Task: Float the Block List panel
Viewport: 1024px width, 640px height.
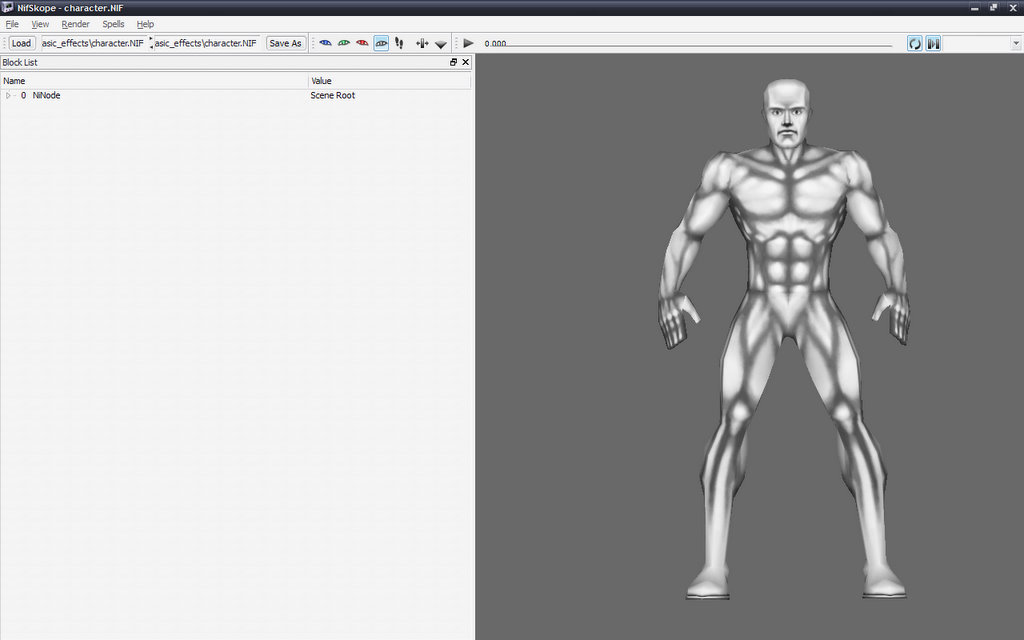Action: 453,62
